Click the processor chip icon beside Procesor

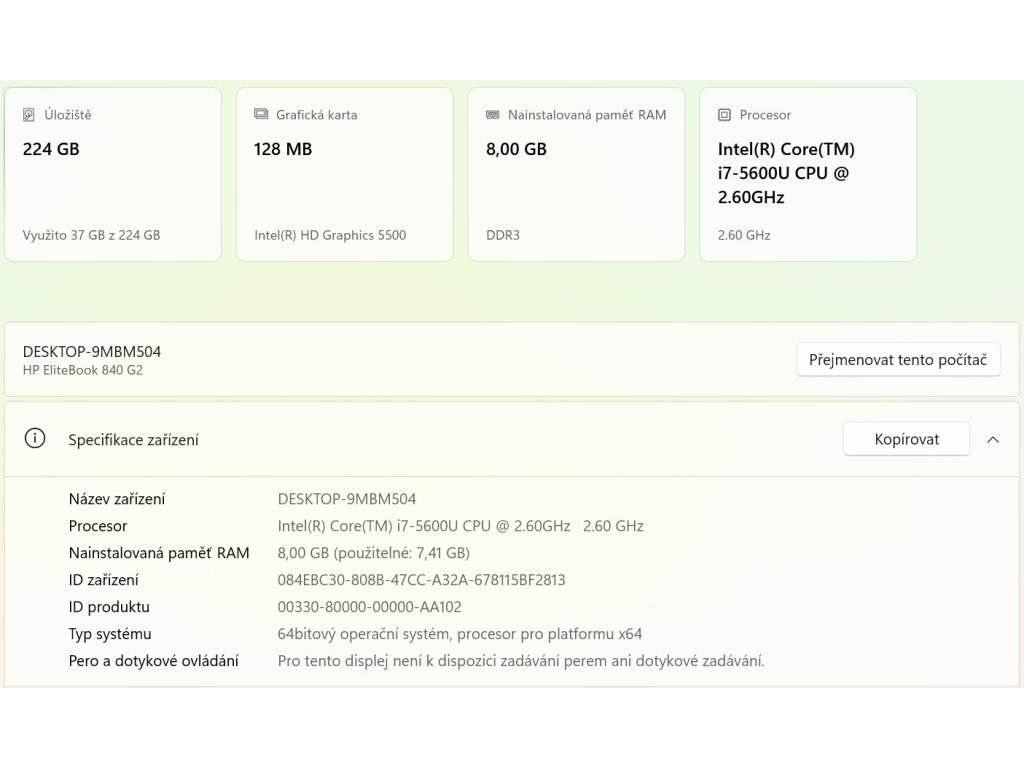[x=724, y=115]
